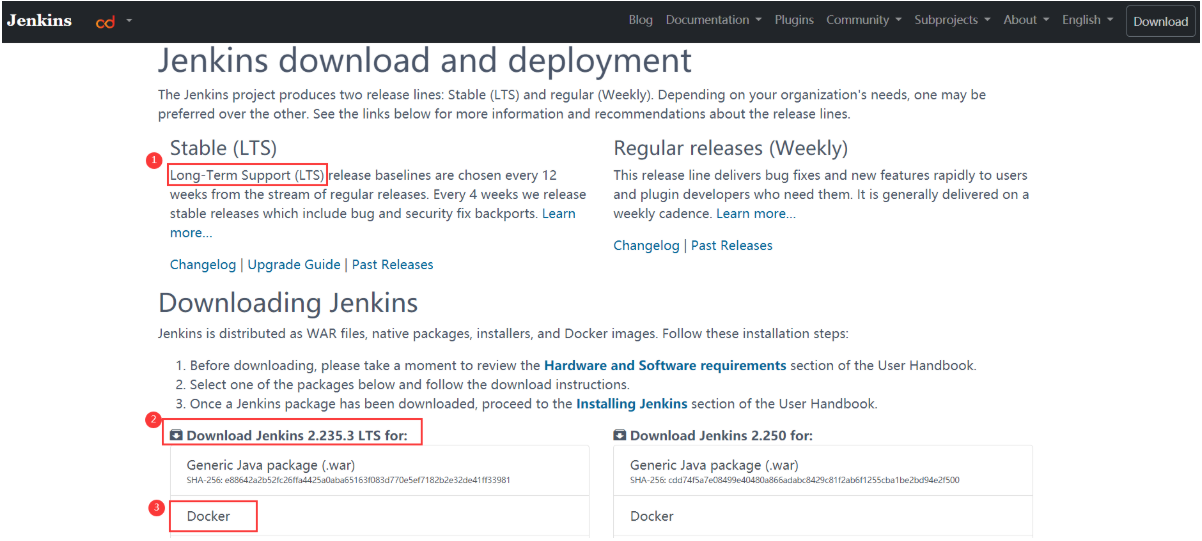Go to the Blog page

pyautogui.click(x=641, y=20)
